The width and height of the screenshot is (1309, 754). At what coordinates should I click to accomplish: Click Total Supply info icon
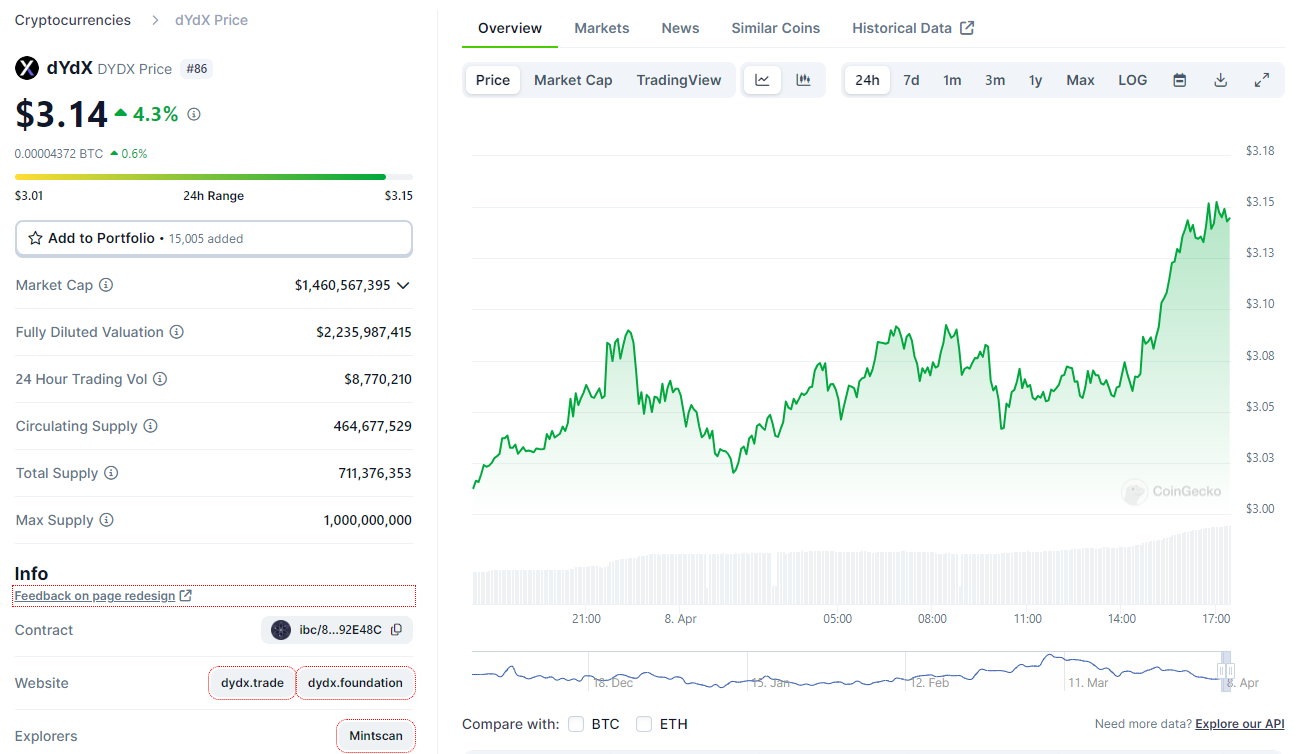point(111,473)
